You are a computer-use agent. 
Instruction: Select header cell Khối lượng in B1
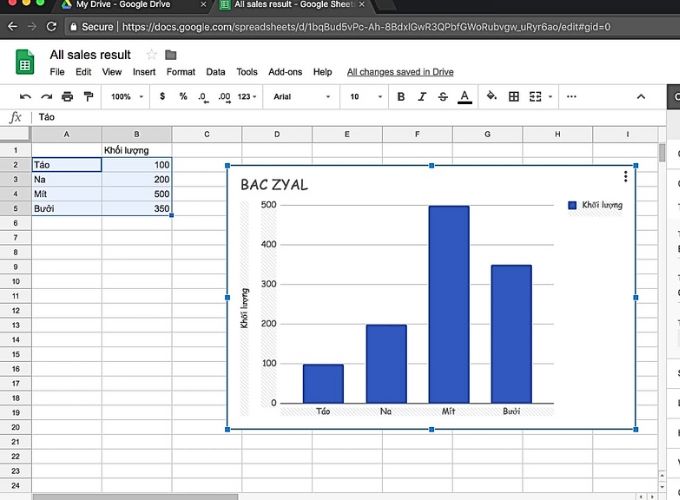coord(137,150)
